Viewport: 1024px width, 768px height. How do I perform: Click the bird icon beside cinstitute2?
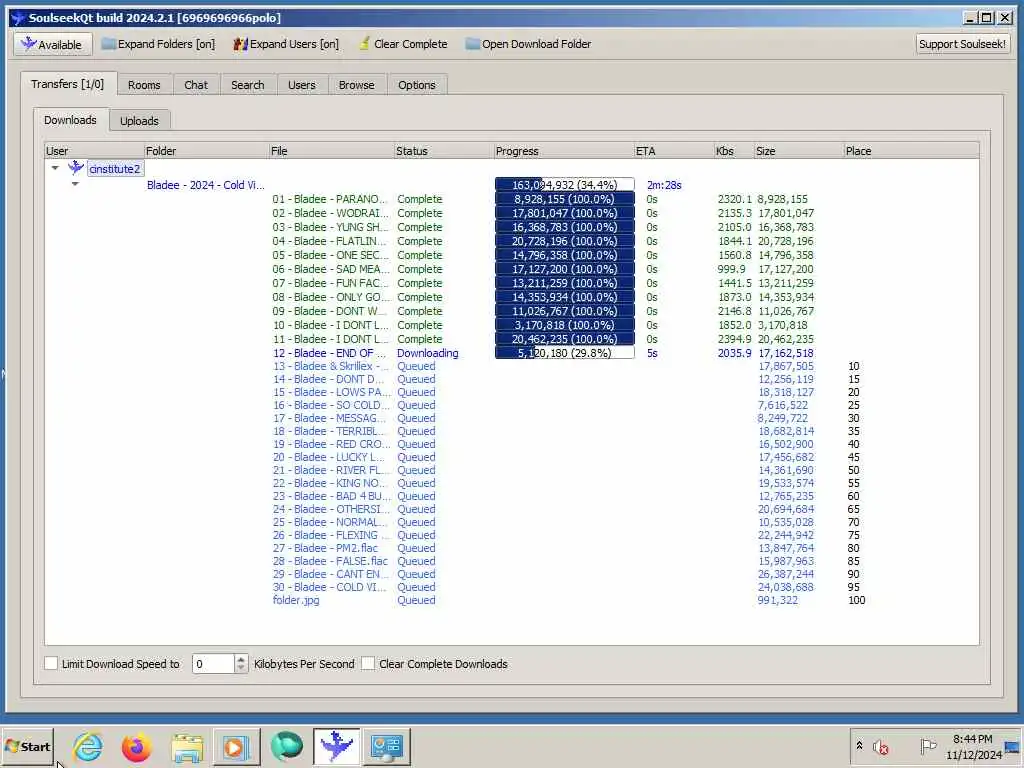(76, 168)
